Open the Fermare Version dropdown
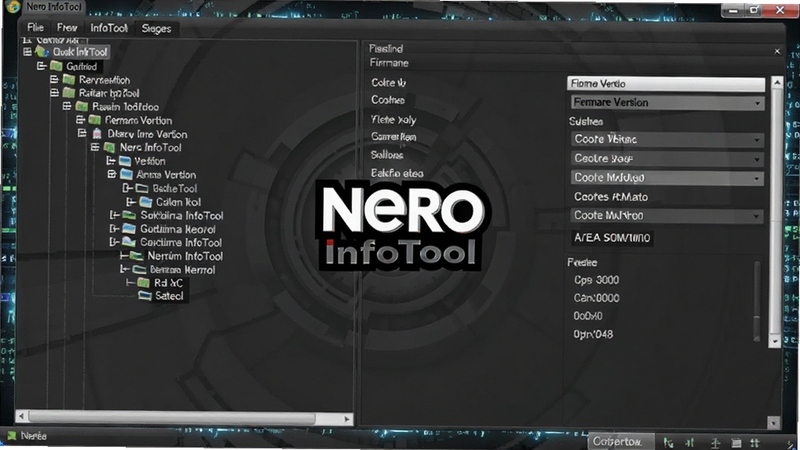The width and height of the screenshot is (800, 450). [x=666, y=103]
